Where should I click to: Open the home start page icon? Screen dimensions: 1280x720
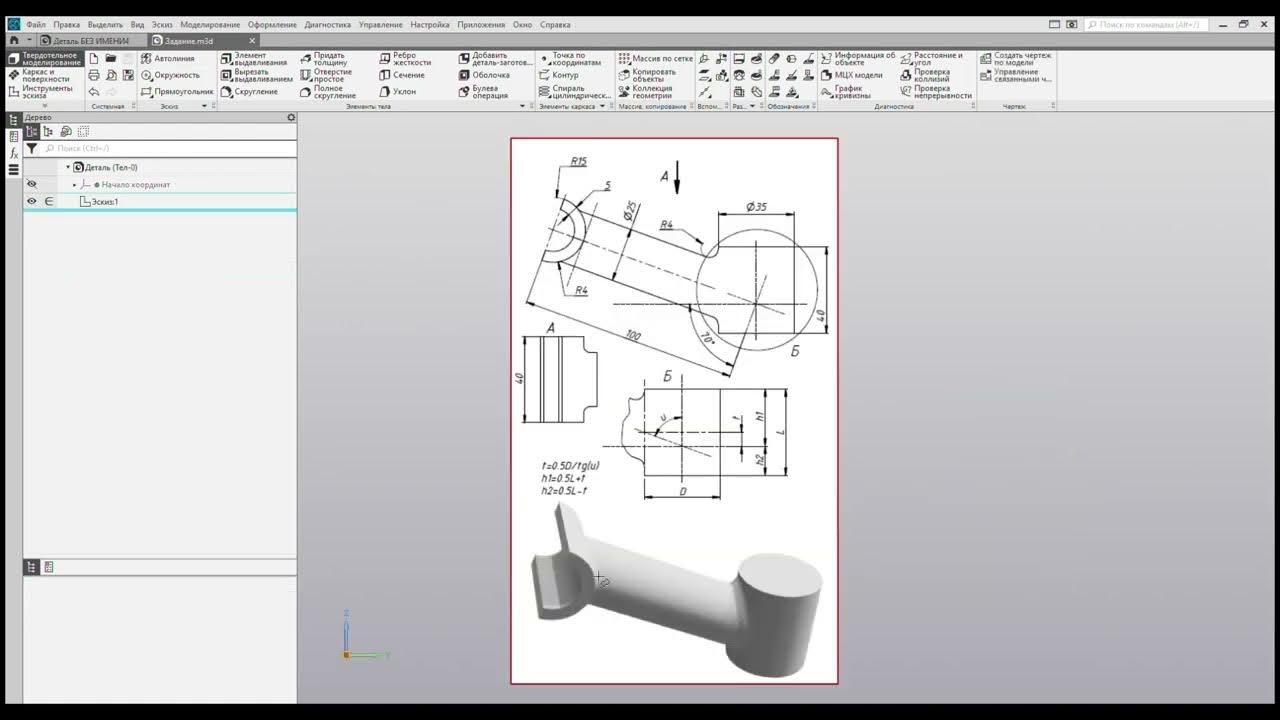coord(14,40)
